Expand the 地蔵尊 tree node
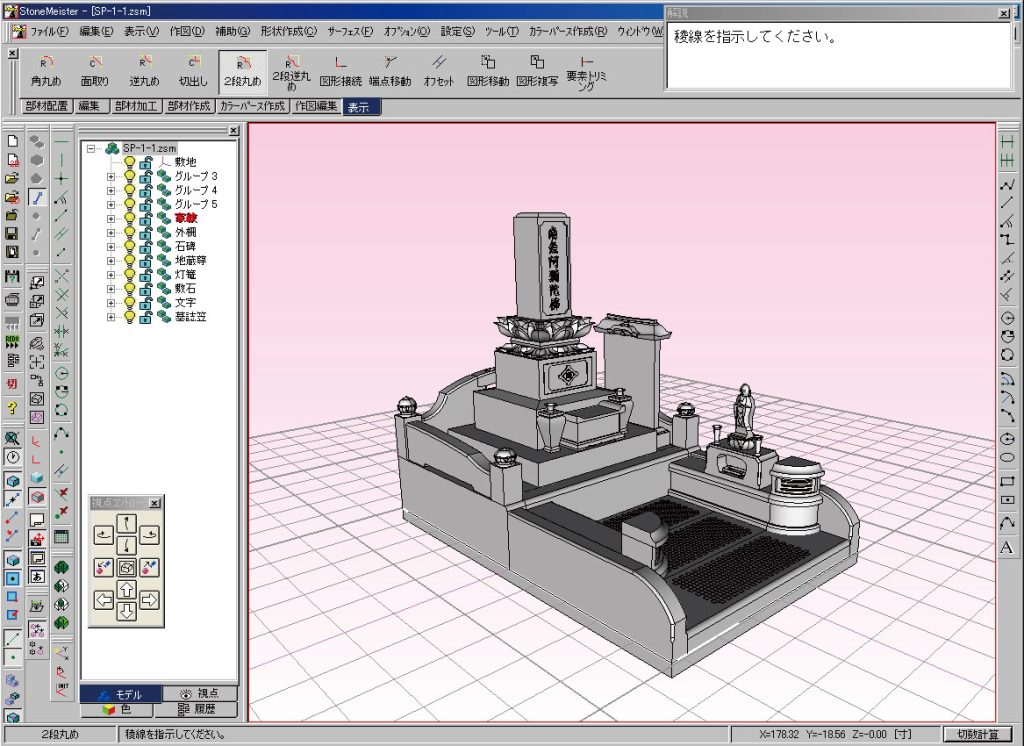 point(111,260)
